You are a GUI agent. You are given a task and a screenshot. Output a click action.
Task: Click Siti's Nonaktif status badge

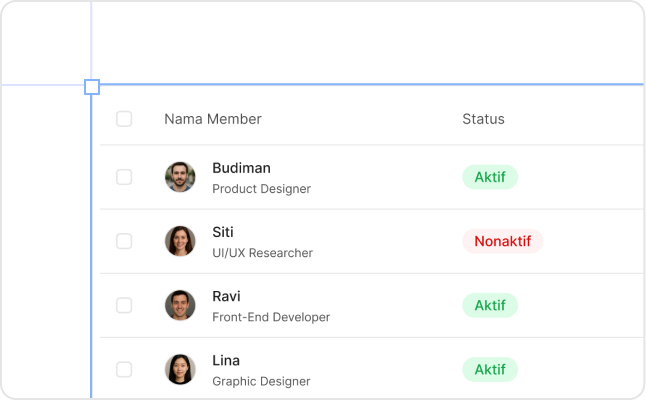502,241
